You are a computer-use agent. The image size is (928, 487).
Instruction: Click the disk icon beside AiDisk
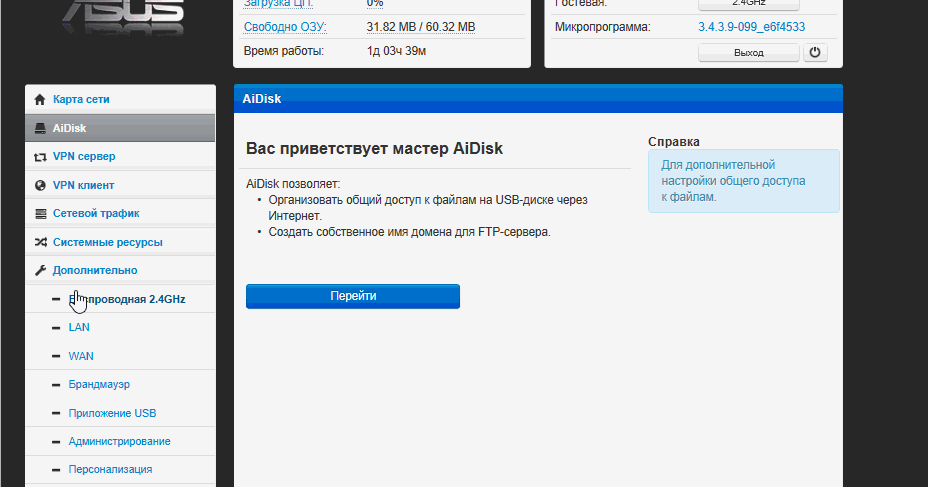coord(40,128)
